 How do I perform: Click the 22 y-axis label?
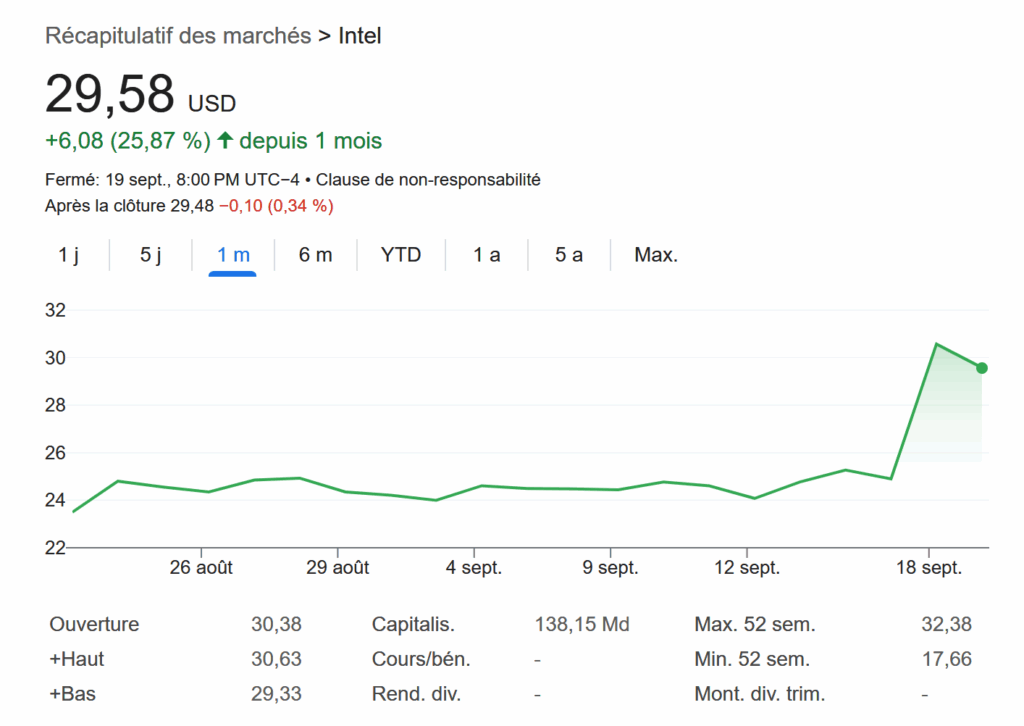pos(56,548)
